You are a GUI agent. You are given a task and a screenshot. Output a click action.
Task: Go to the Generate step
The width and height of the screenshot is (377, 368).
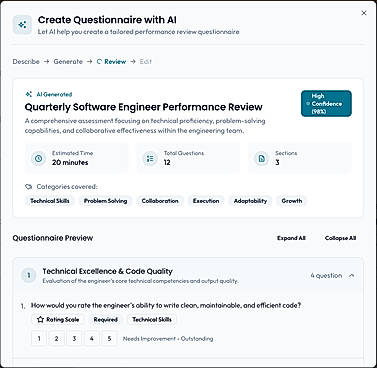(x=68, y=62)
